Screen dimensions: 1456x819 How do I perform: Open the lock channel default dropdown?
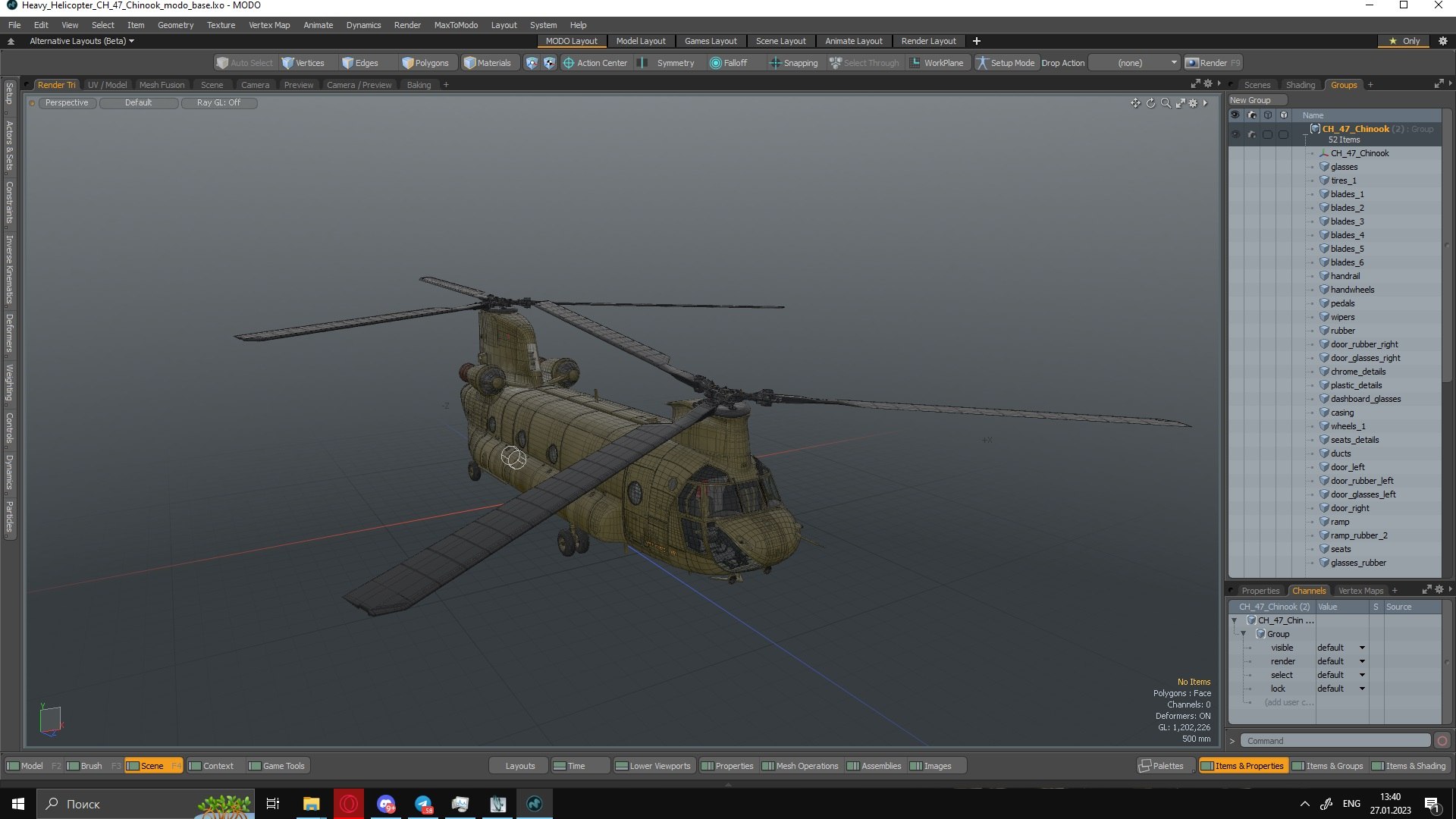tap(1341, 689)
